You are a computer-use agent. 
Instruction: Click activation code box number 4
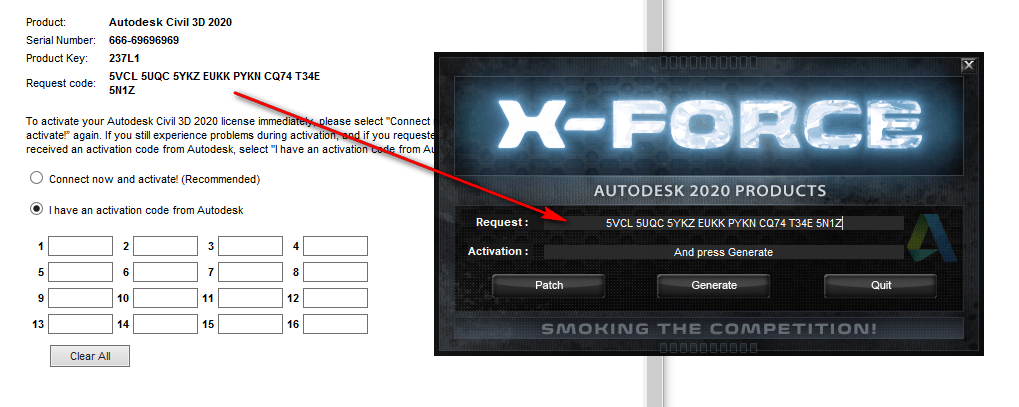pos(335,246)
